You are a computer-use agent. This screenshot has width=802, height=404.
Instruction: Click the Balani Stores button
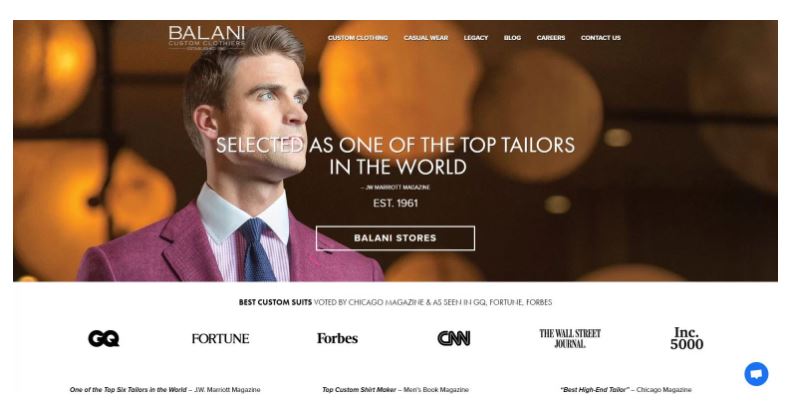(395, 238)
